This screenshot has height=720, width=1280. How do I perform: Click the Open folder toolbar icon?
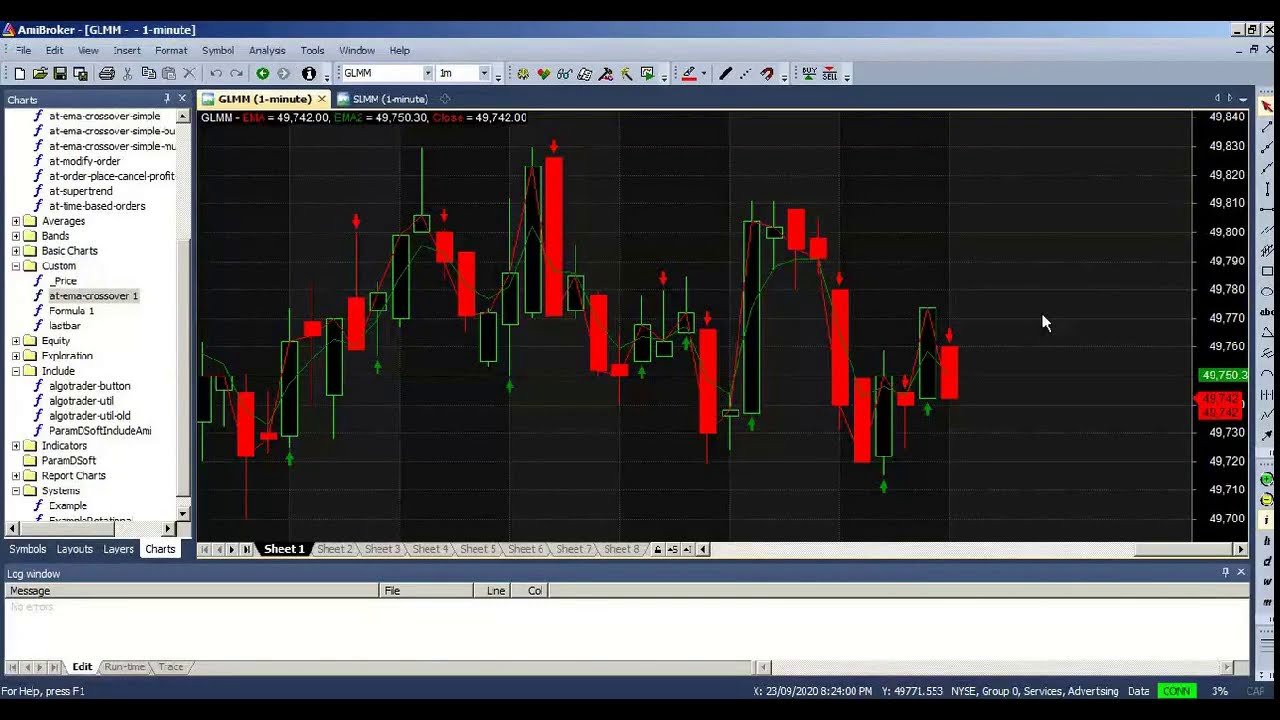point(40,74)
